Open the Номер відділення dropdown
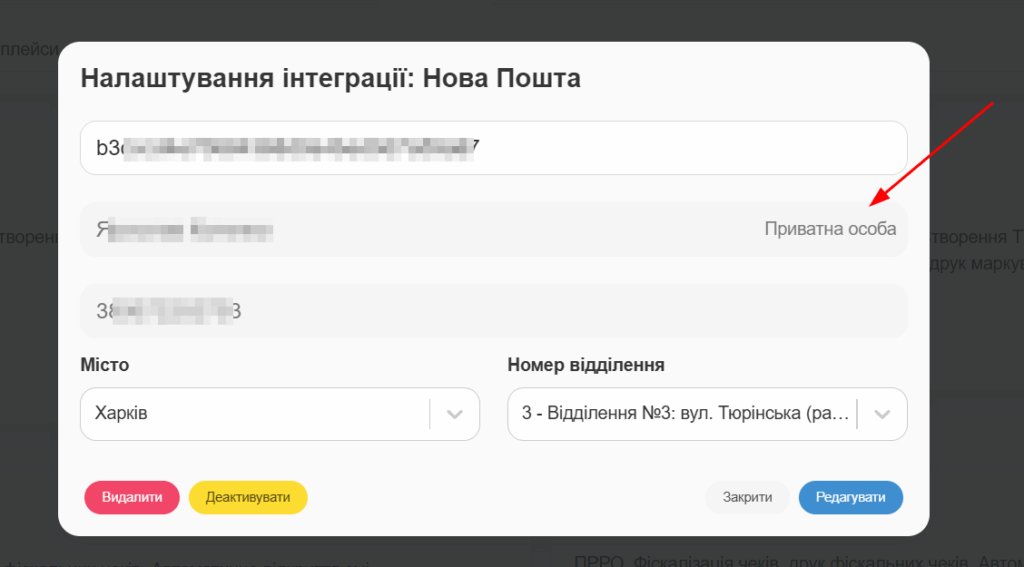This screenshot has width=1024, height=567. [707, 414]
